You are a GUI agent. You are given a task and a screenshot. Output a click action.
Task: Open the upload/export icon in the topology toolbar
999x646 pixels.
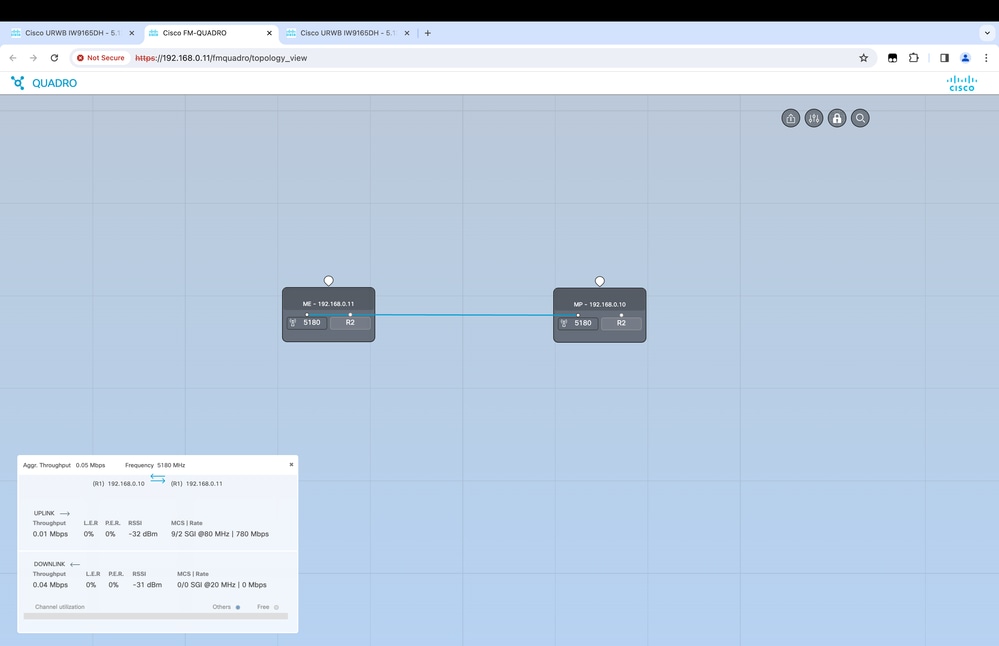pyautogui.click(x=791, y=118)
